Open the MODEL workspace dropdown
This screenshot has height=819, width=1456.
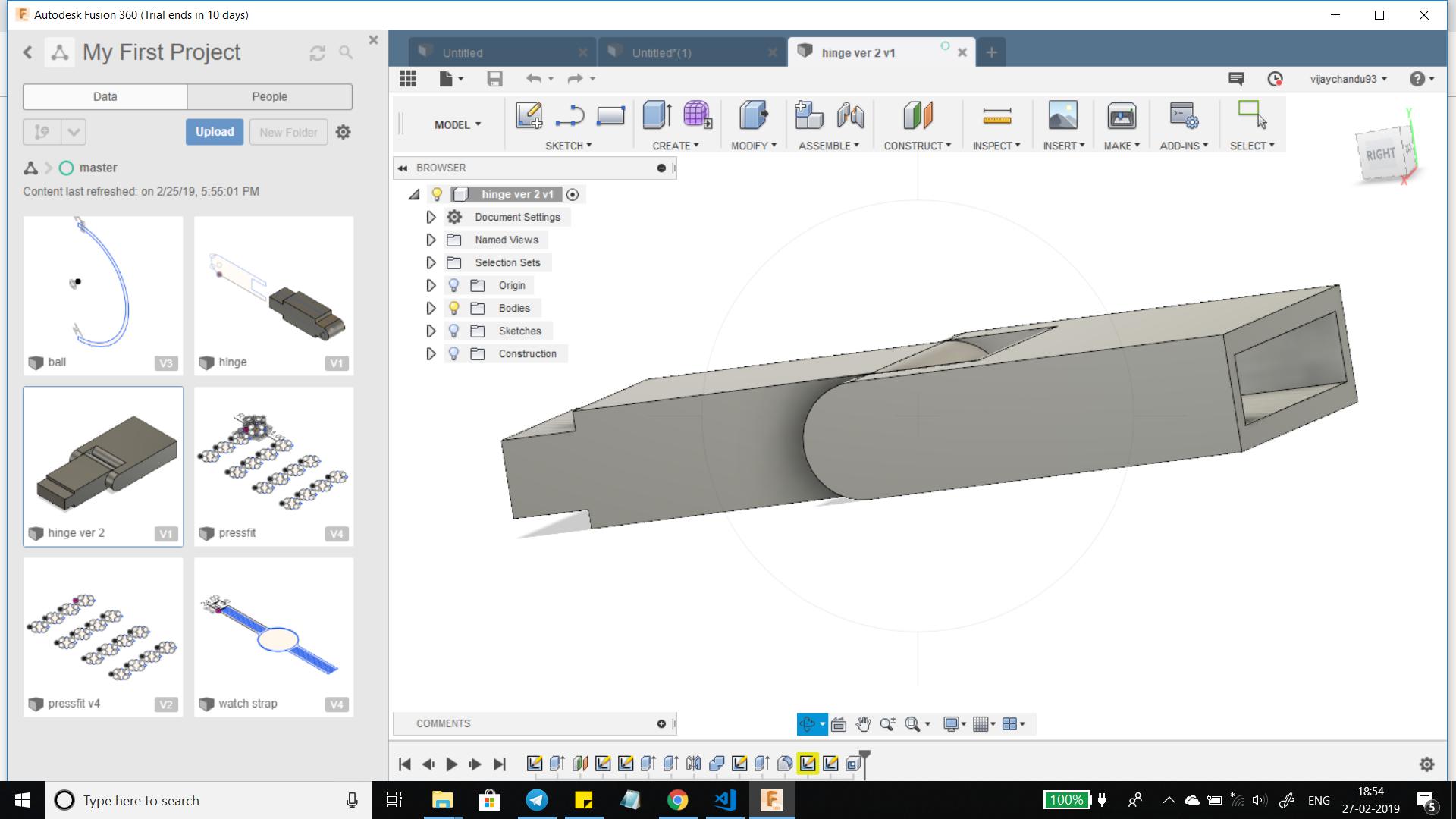[457, 124]
